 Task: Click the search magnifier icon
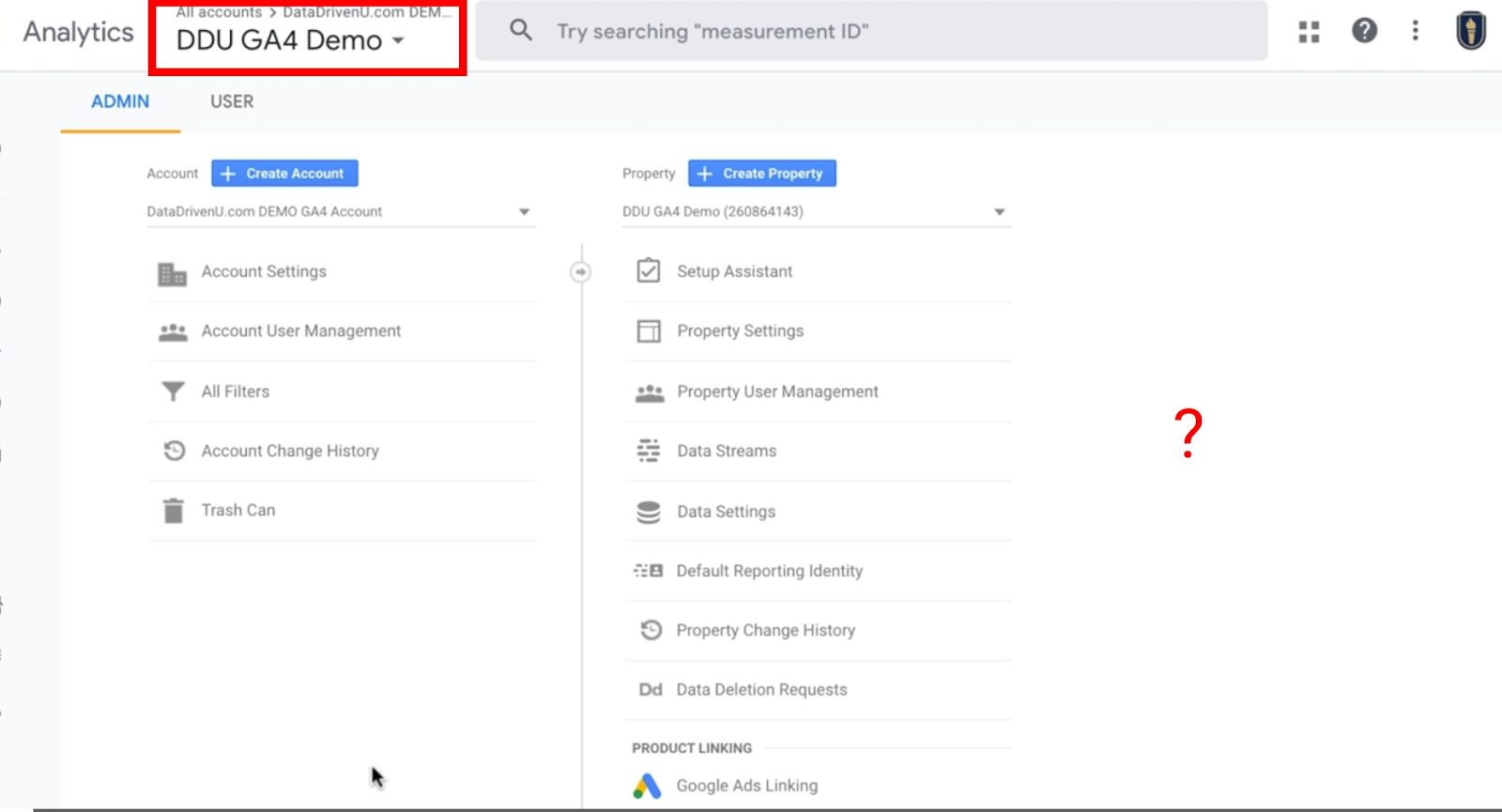521,31
